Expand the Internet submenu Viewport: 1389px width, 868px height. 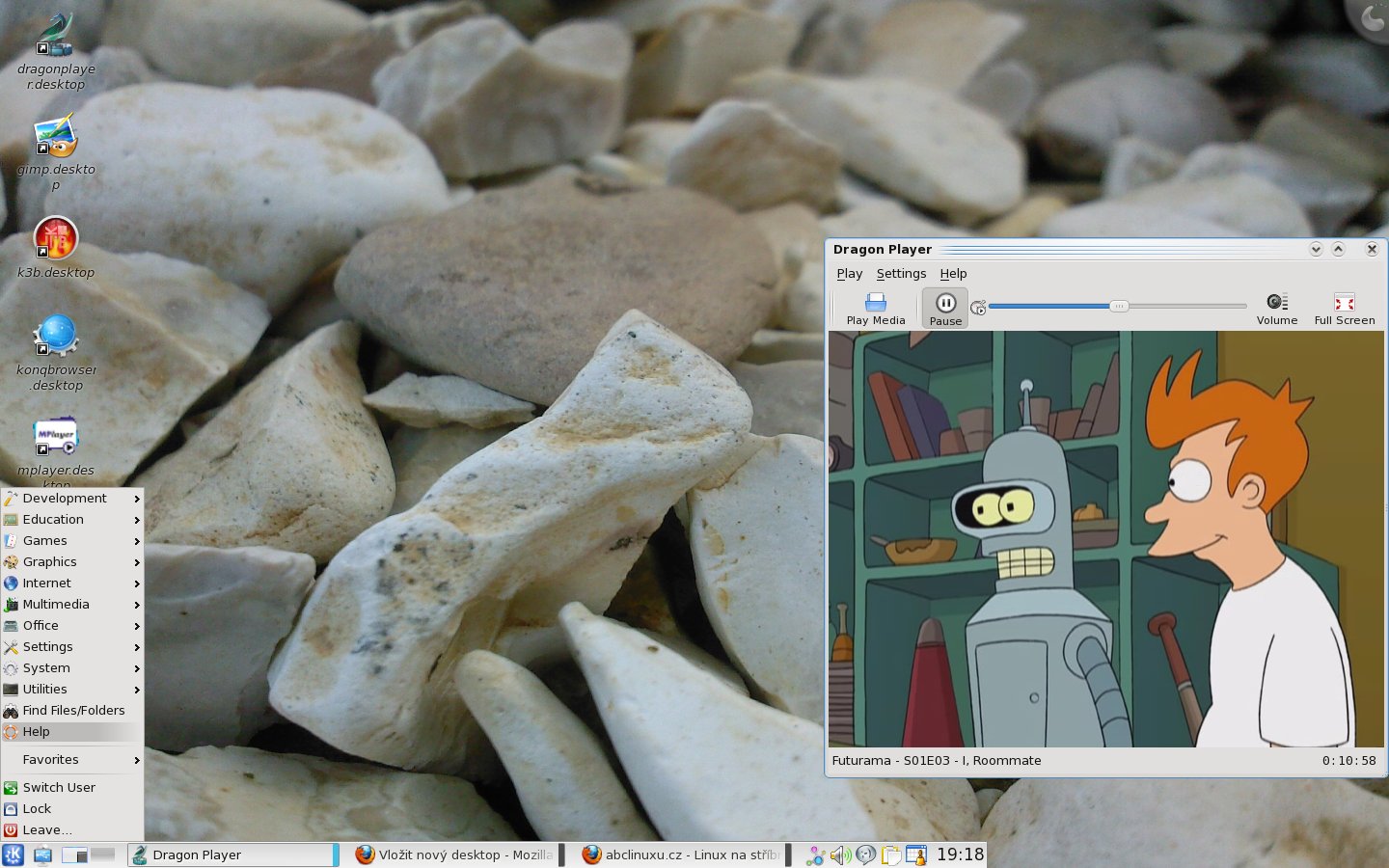(72, 583)
